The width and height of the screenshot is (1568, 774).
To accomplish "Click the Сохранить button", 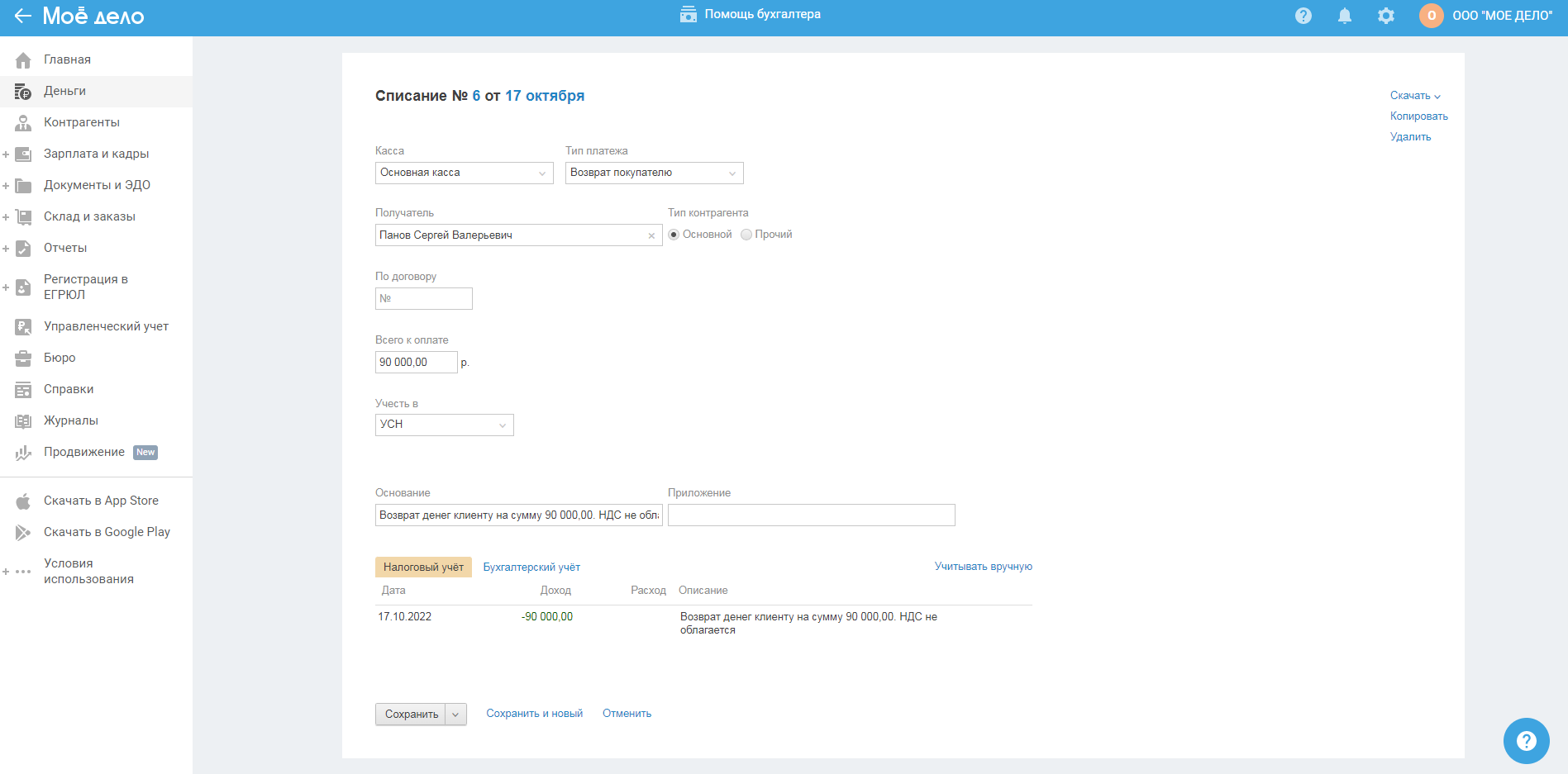I will (411, 715).
